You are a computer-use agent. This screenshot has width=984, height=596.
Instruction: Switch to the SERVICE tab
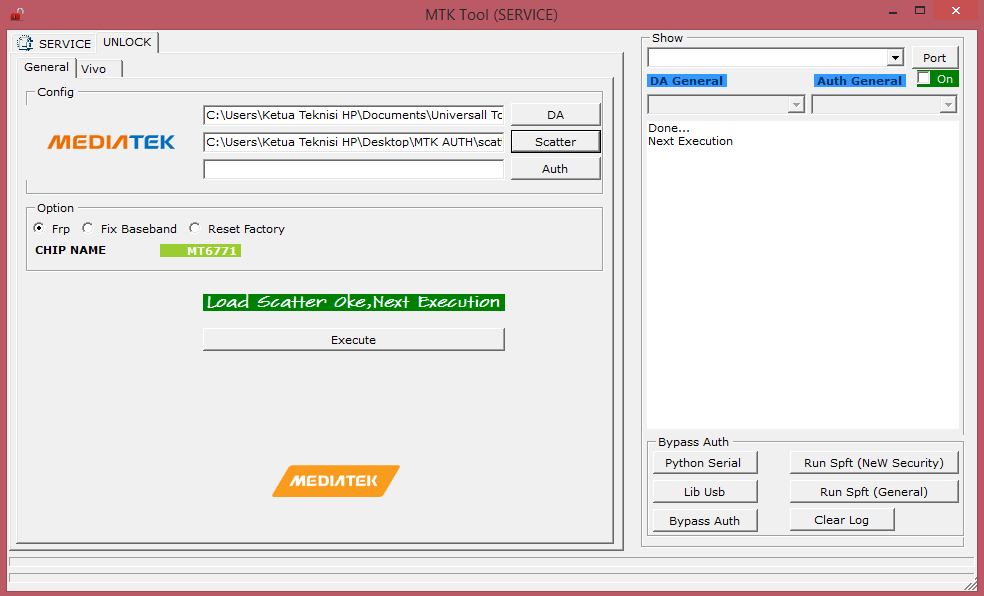click(55, 43)
